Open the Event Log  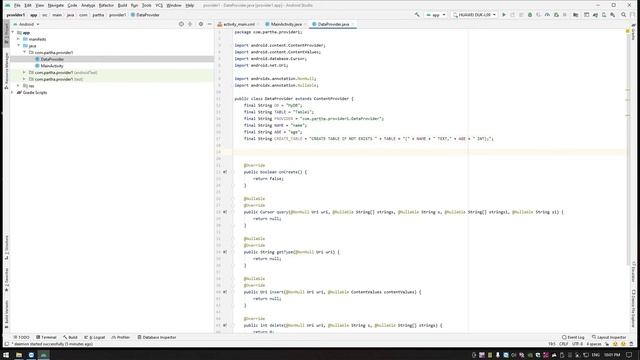pyautogui.click(x=573, y=337)
